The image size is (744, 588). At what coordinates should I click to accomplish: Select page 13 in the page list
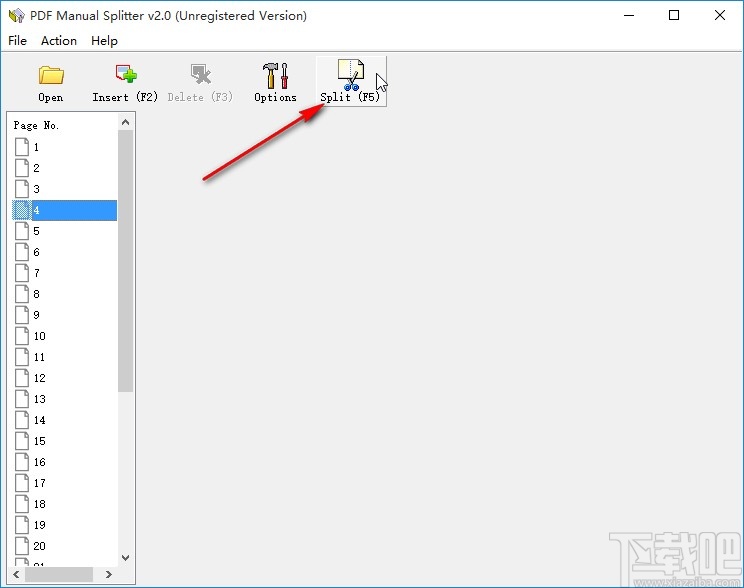(65, 399)
